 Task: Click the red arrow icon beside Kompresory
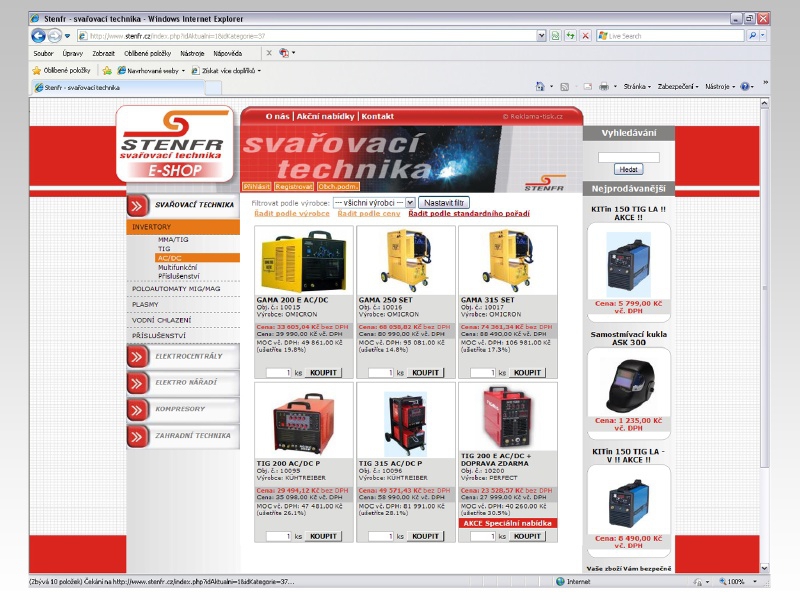point(137,410)
